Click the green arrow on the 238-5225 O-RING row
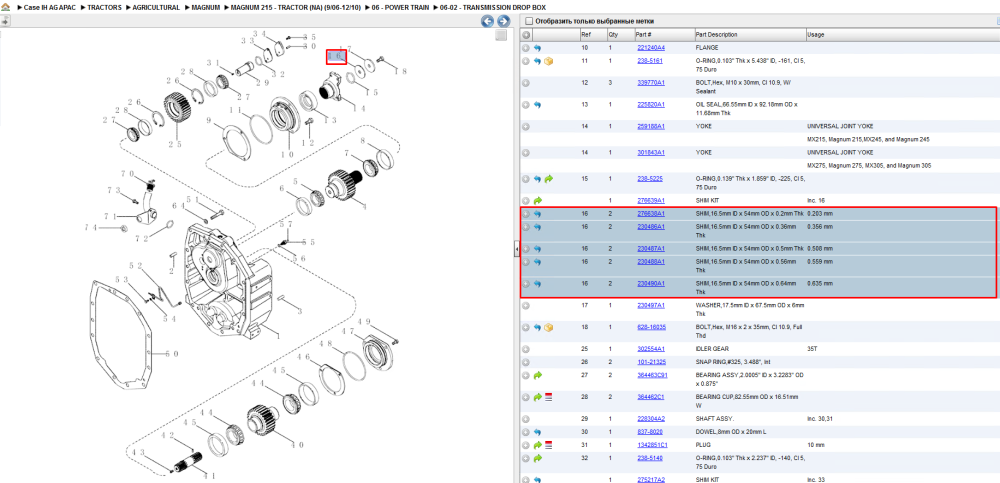The image size is (1000, 483). click(x=548, y=179)
